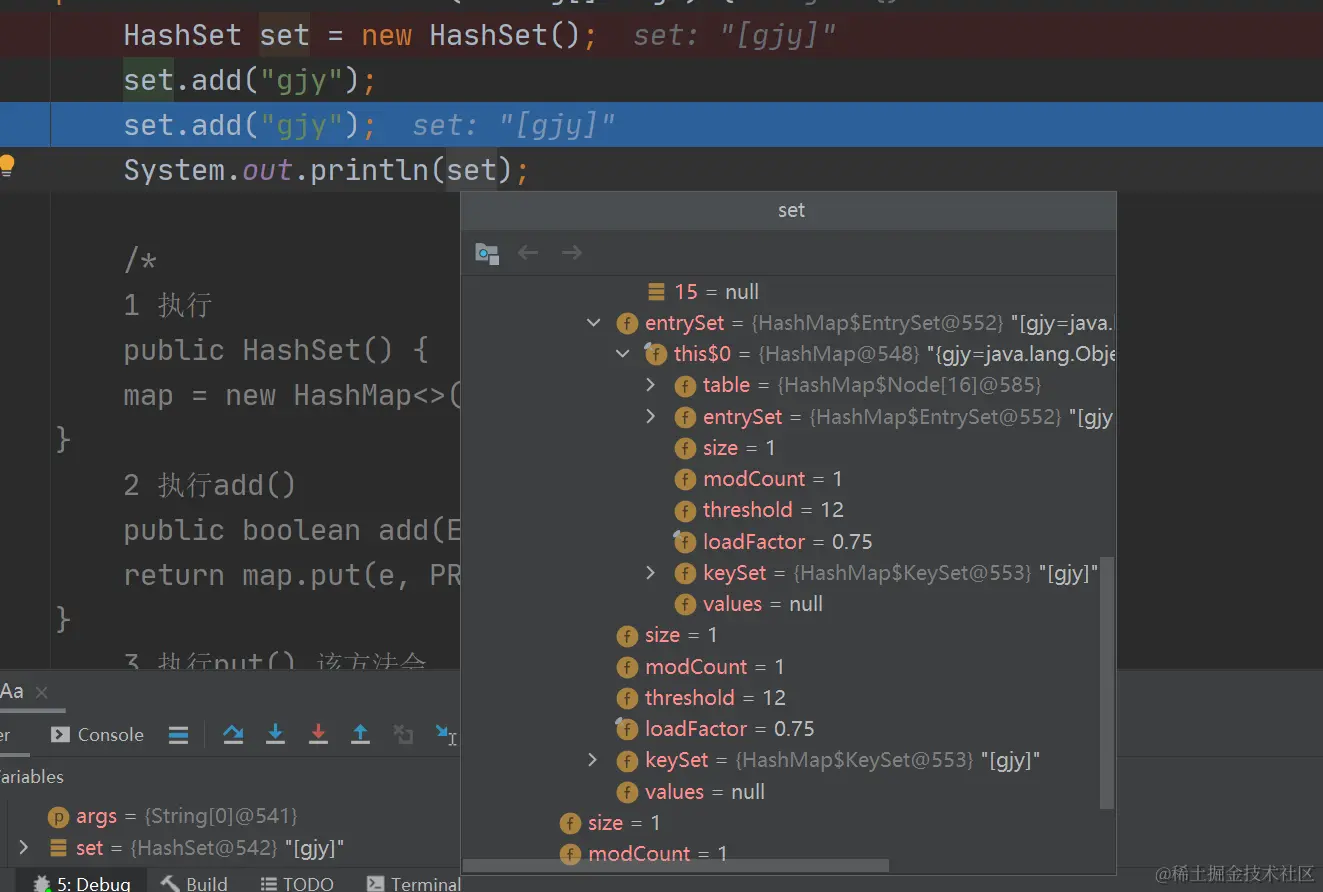Open the Build tool window
The image size is (1323, 892).
(x=194, y=884)
